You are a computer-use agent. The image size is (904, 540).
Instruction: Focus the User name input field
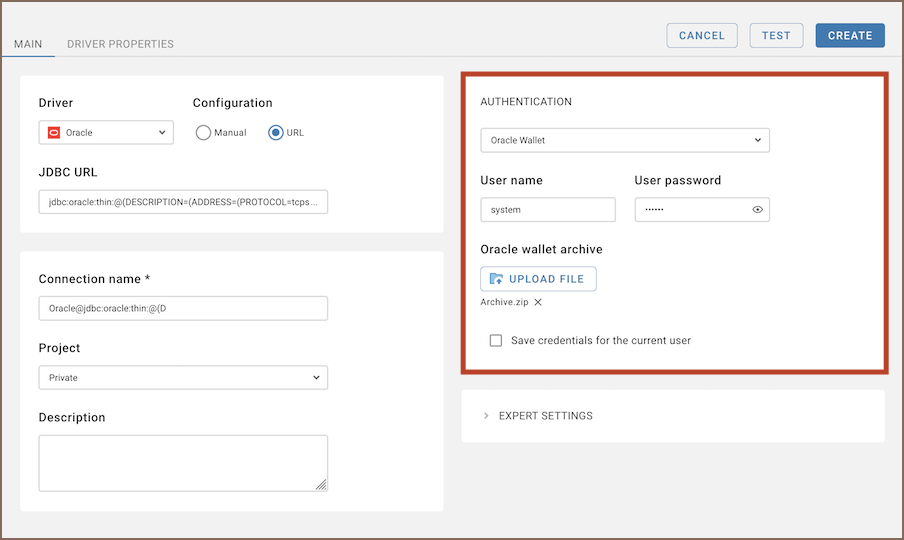(547, 210)
